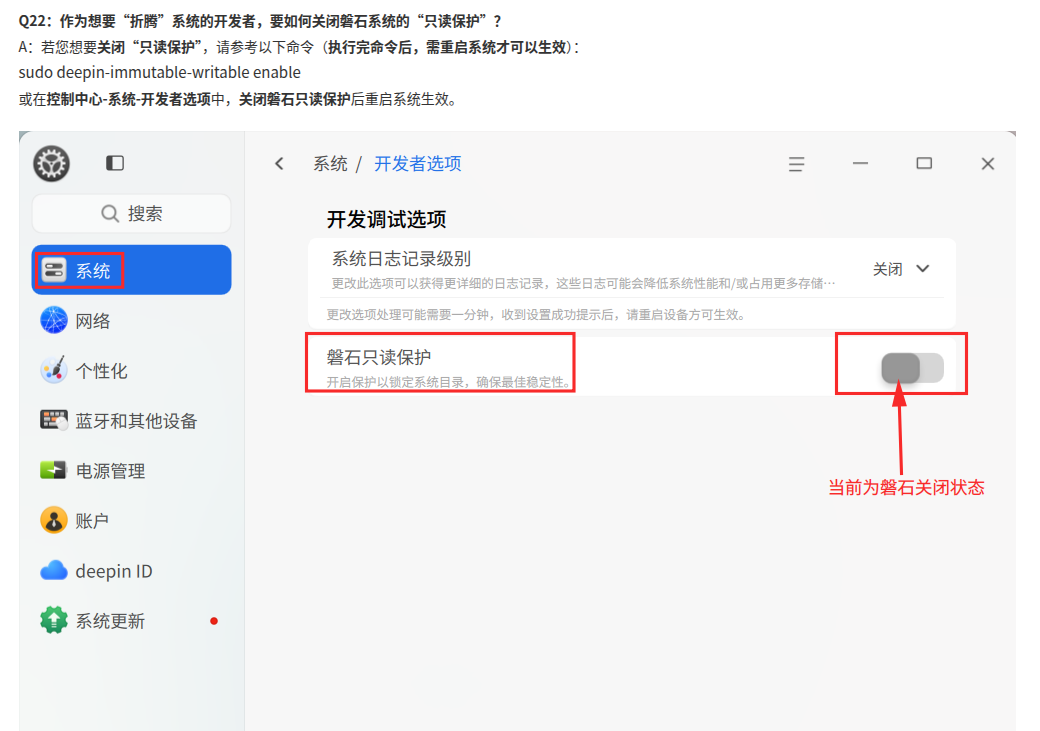Screen dimensions: 1040x731
Task: Click the sudo deepin-immutable-writable enable command text
Action: click(x=160, y=72)
